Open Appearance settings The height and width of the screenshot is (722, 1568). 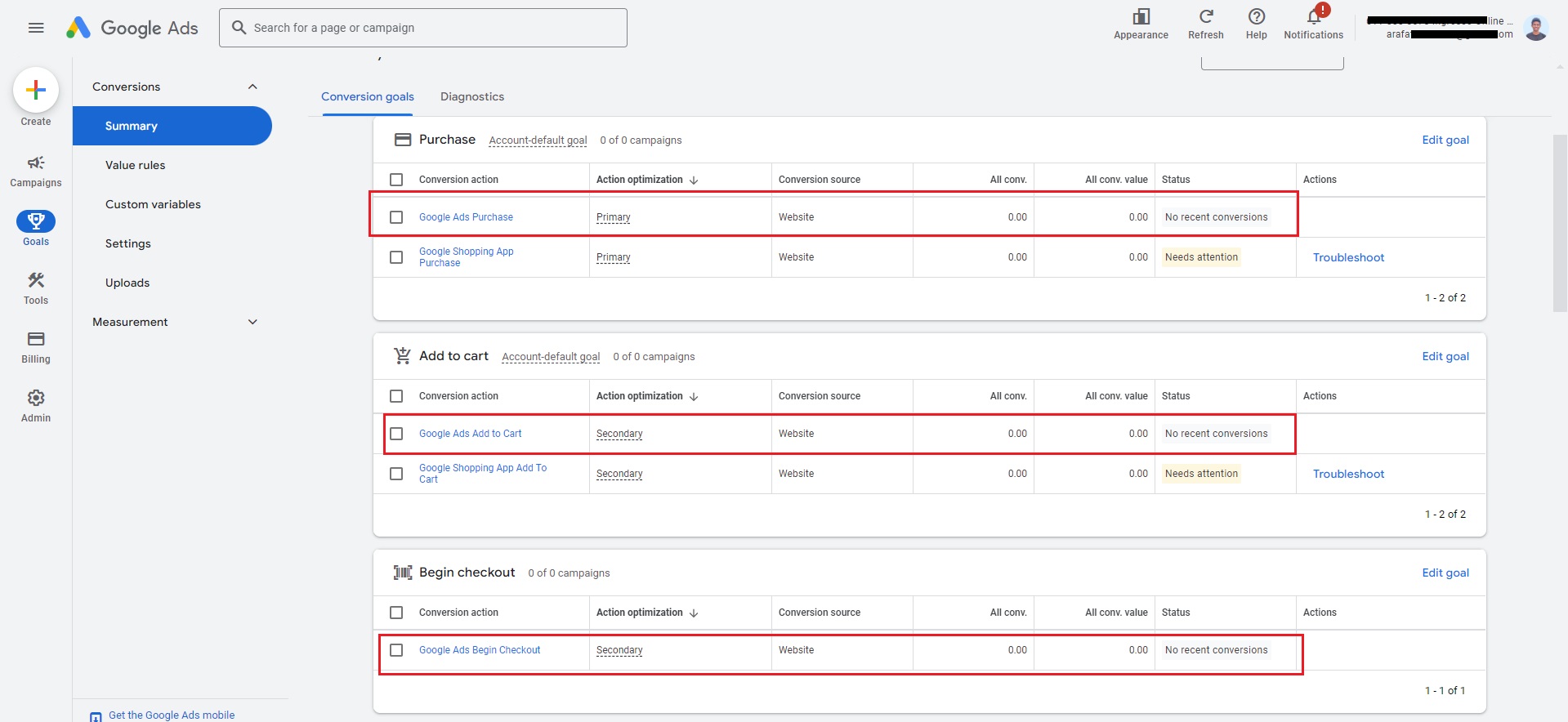click(1141, 25)
